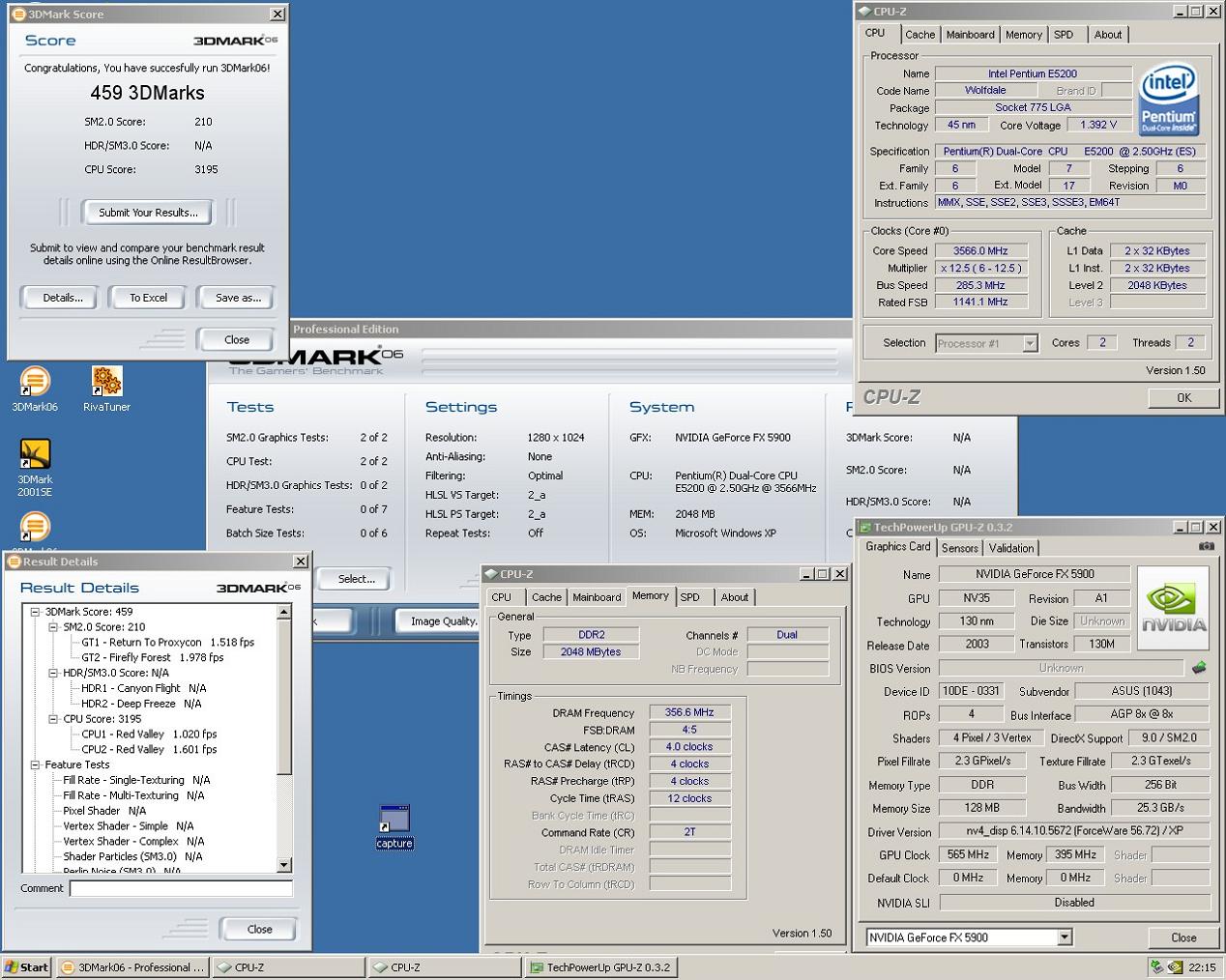
Task: Click the Comment input field
Action: (x=181, y=888)
